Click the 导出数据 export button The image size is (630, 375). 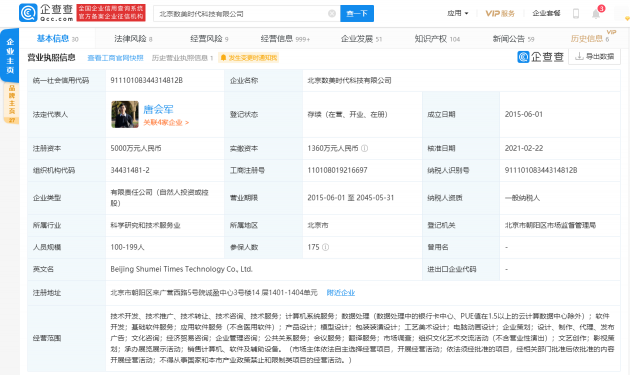click(594, 57)
